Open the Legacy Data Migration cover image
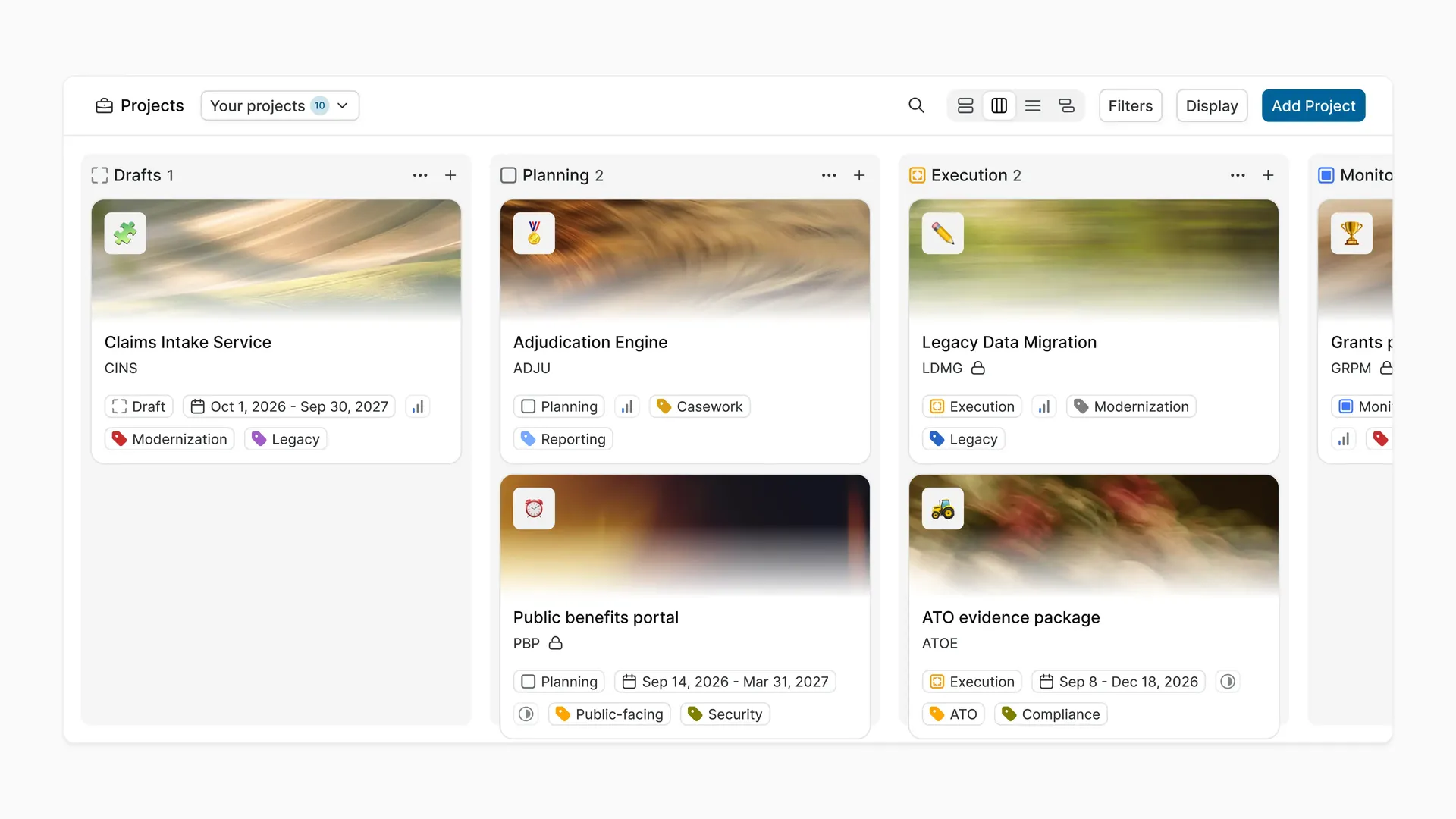Viewport: 1456px width, 819px height. 1094,260
